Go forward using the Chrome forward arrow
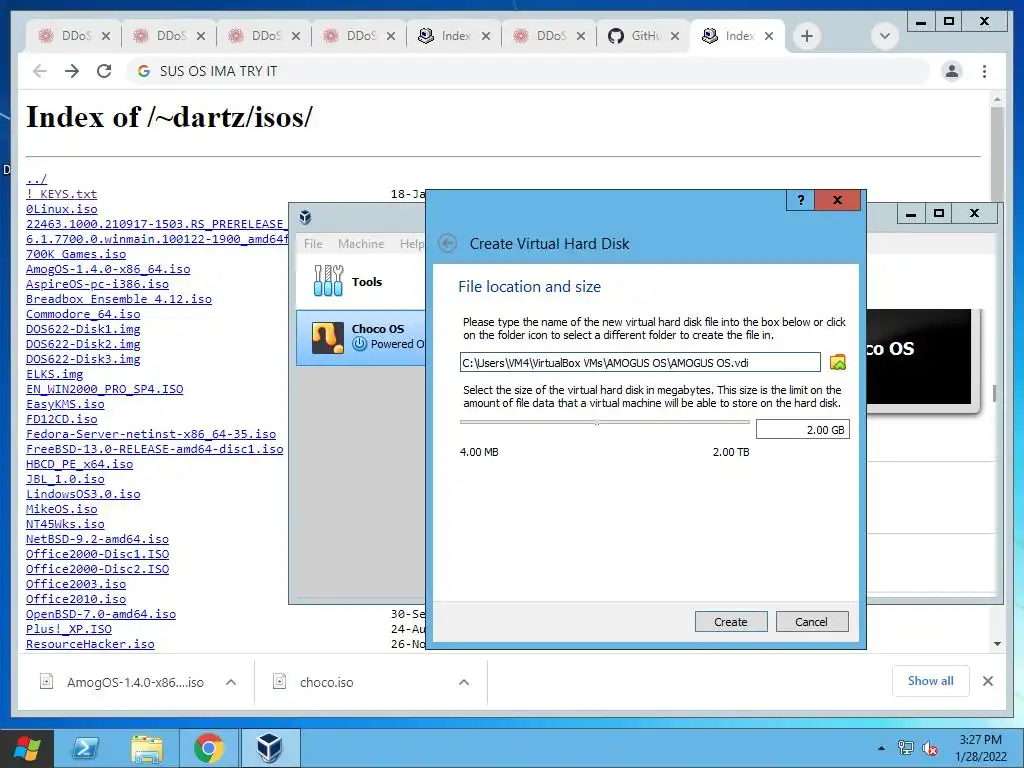 click(x=72, y=71)
